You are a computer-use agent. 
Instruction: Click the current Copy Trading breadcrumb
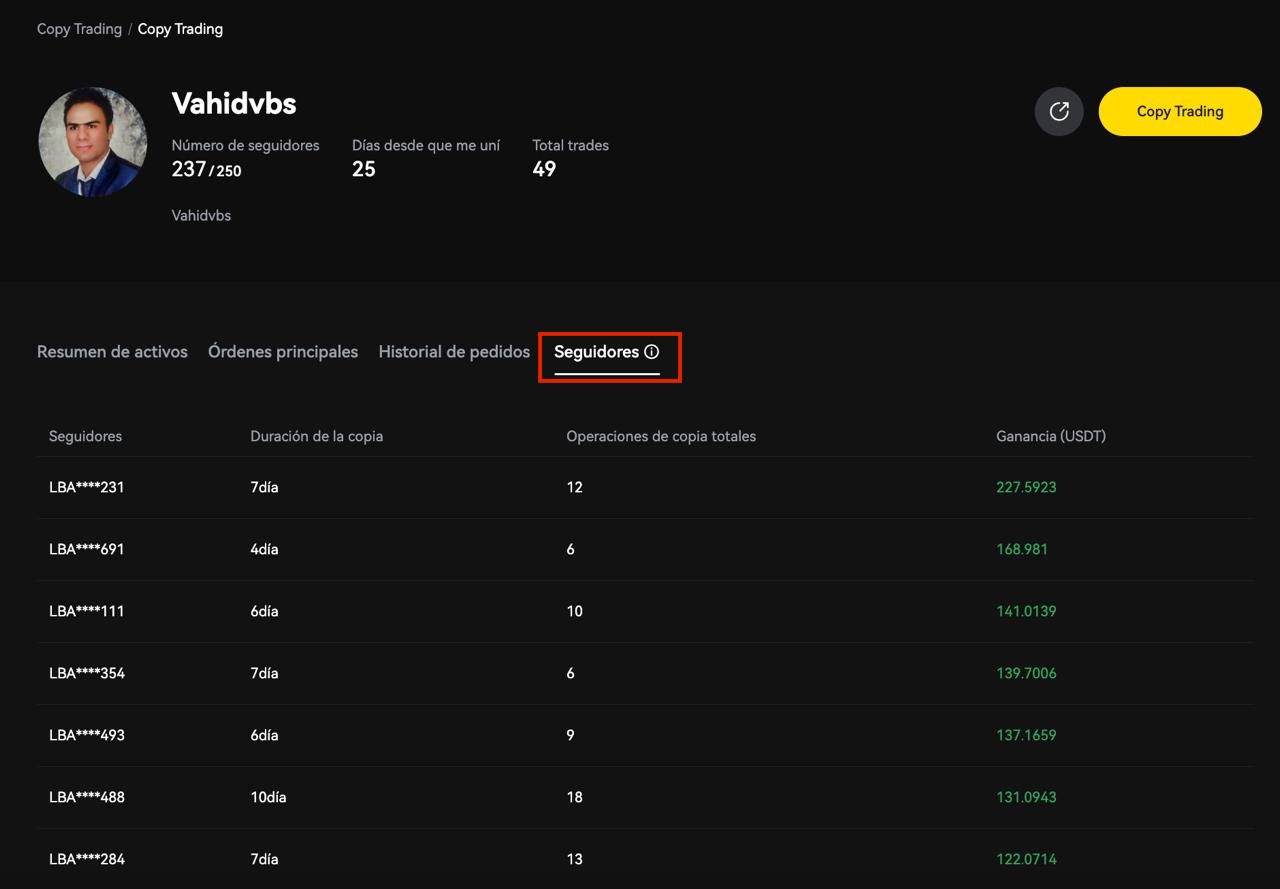[180, 29]
